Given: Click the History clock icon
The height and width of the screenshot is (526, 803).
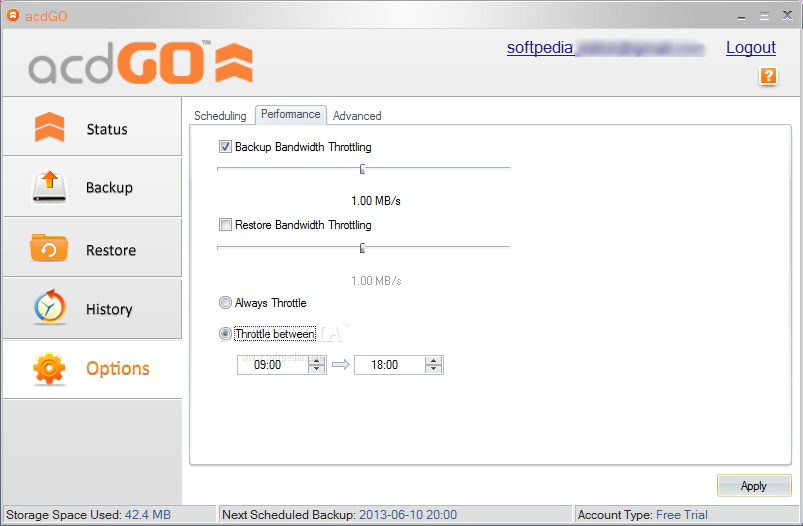Looking at the screenshot, I should coord(49,307).
